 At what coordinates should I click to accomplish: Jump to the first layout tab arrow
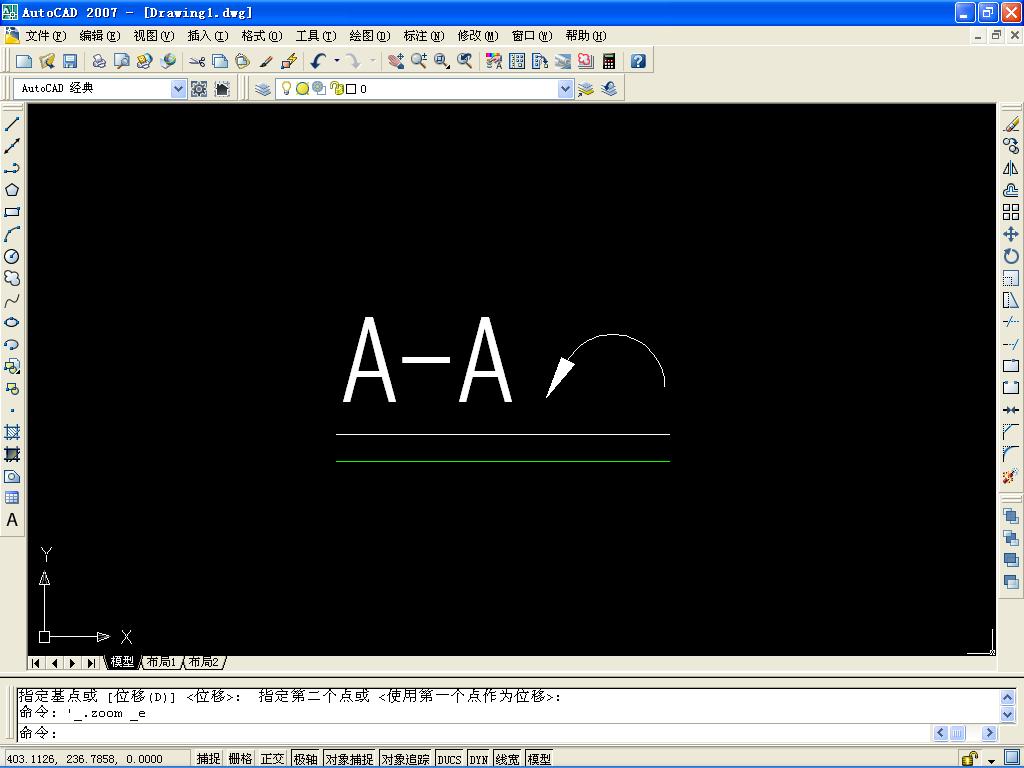pos(36,663)
